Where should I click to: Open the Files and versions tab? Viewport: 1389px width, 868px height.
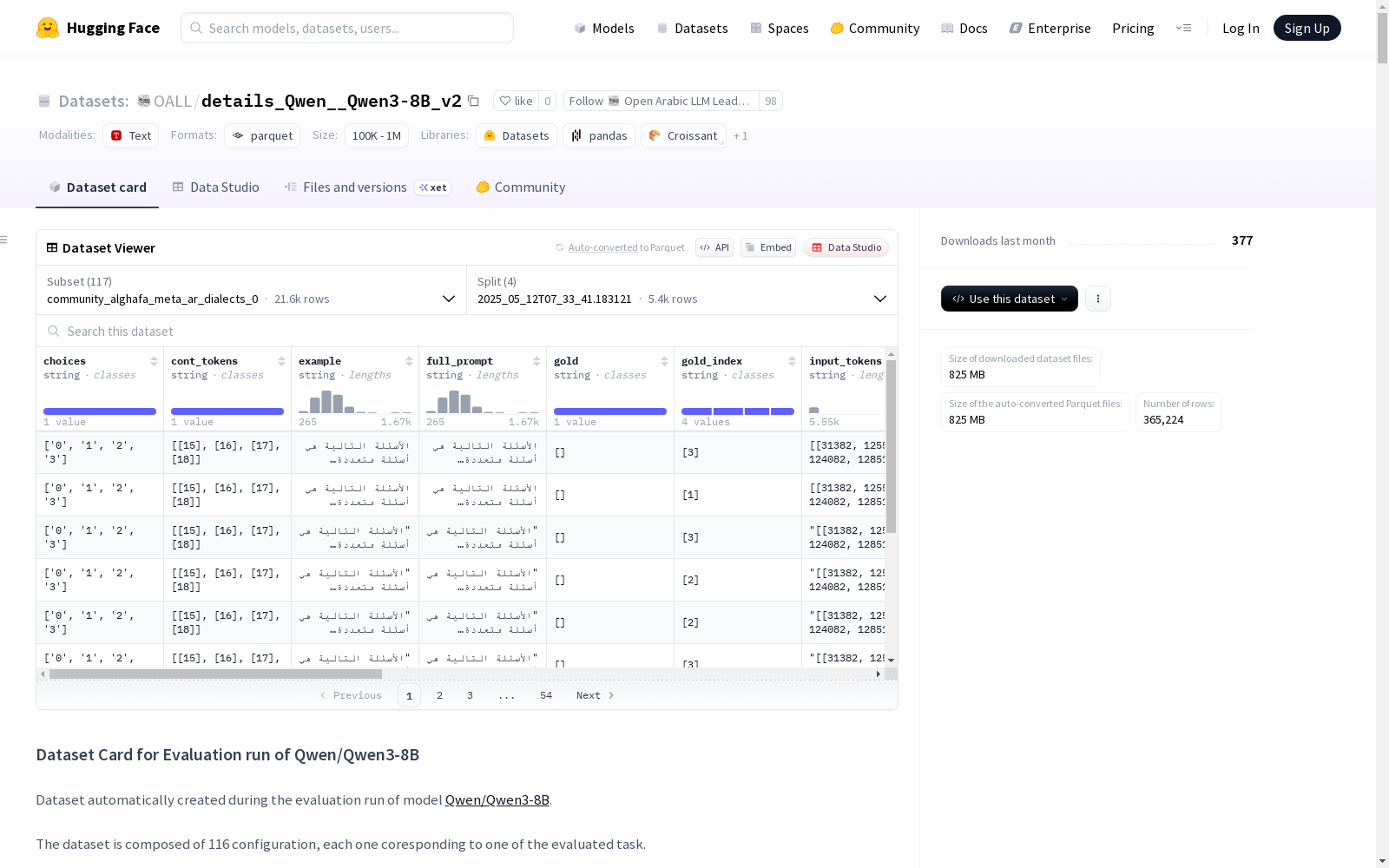[367, 187]
